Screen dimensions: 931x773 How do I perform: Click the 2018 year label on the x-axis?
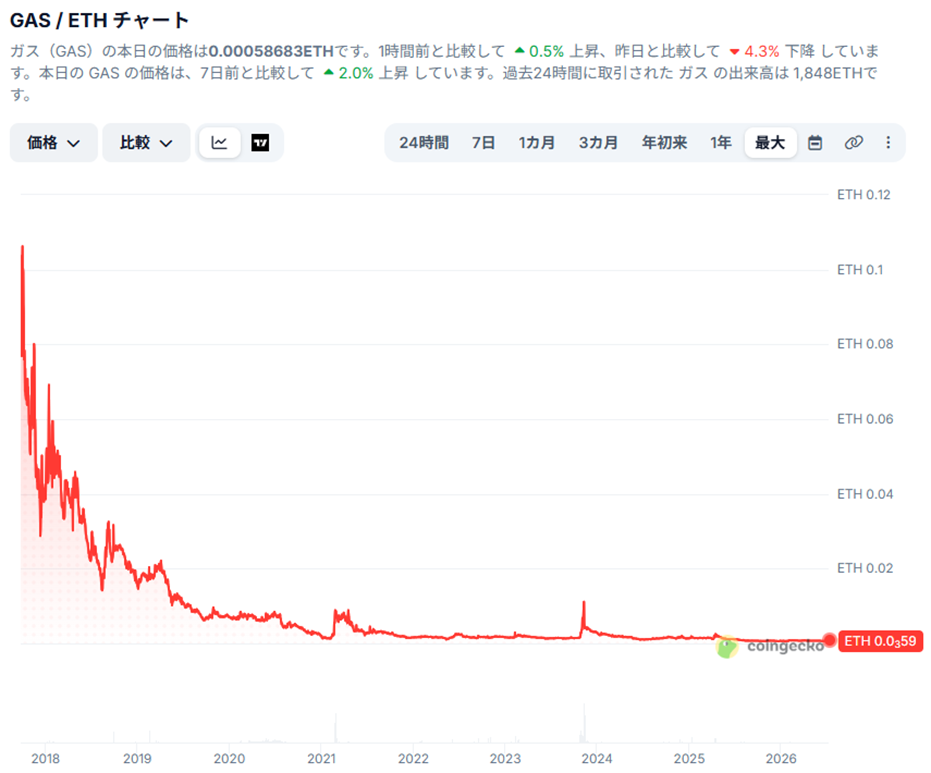click(46, 758)
